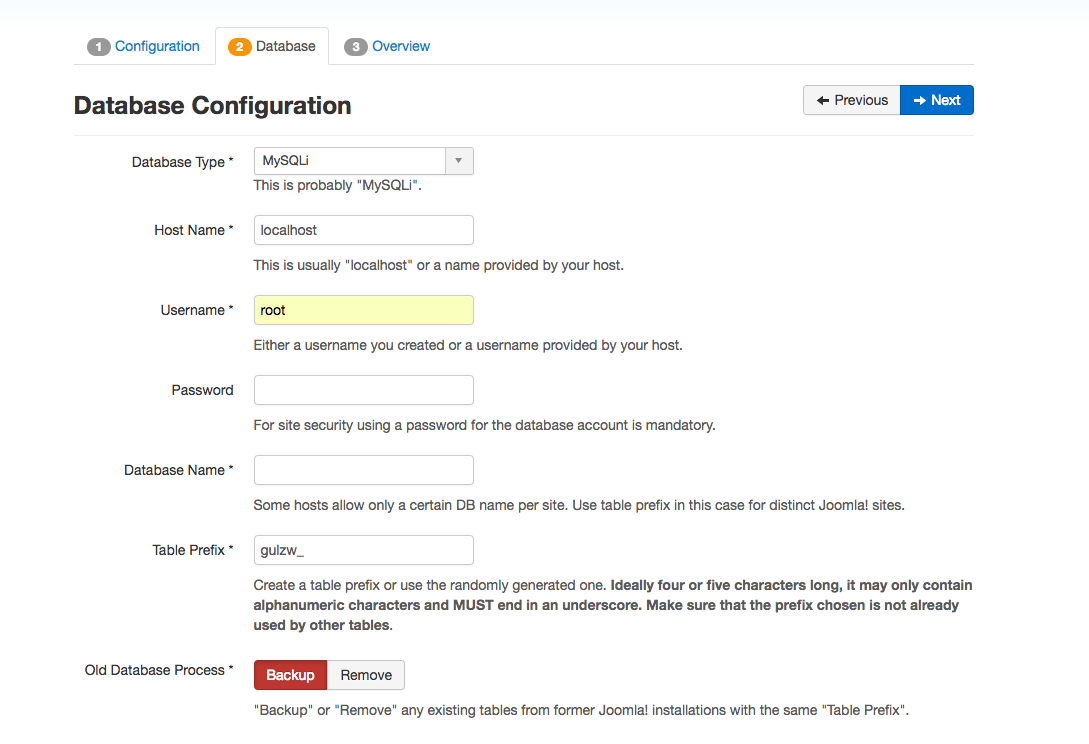The width and height of the screenshot is (1089, 744).
Task: Click the step 1 number badge
Action: tap(99, 47)
